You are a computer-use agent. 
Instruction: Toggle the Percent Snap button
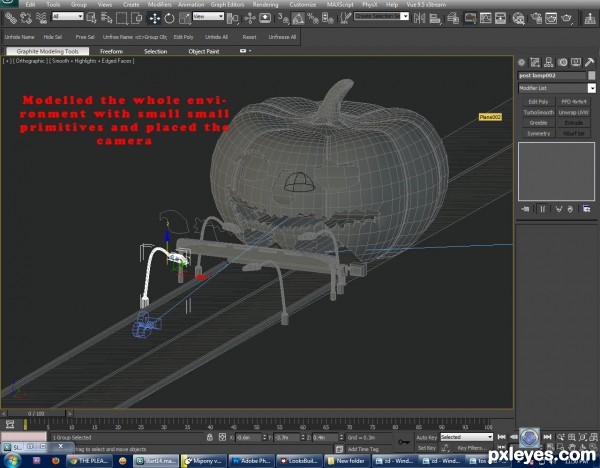click(x=313, y=18)
